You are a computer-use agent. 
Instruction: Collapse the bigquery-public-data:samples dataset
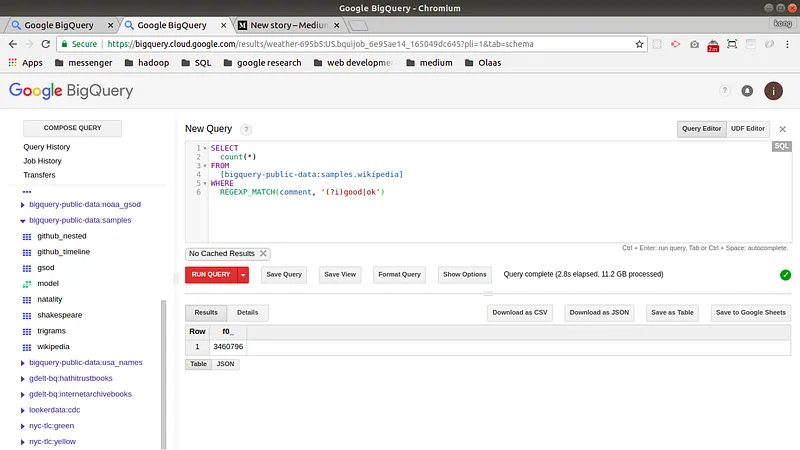click(24, 220)
